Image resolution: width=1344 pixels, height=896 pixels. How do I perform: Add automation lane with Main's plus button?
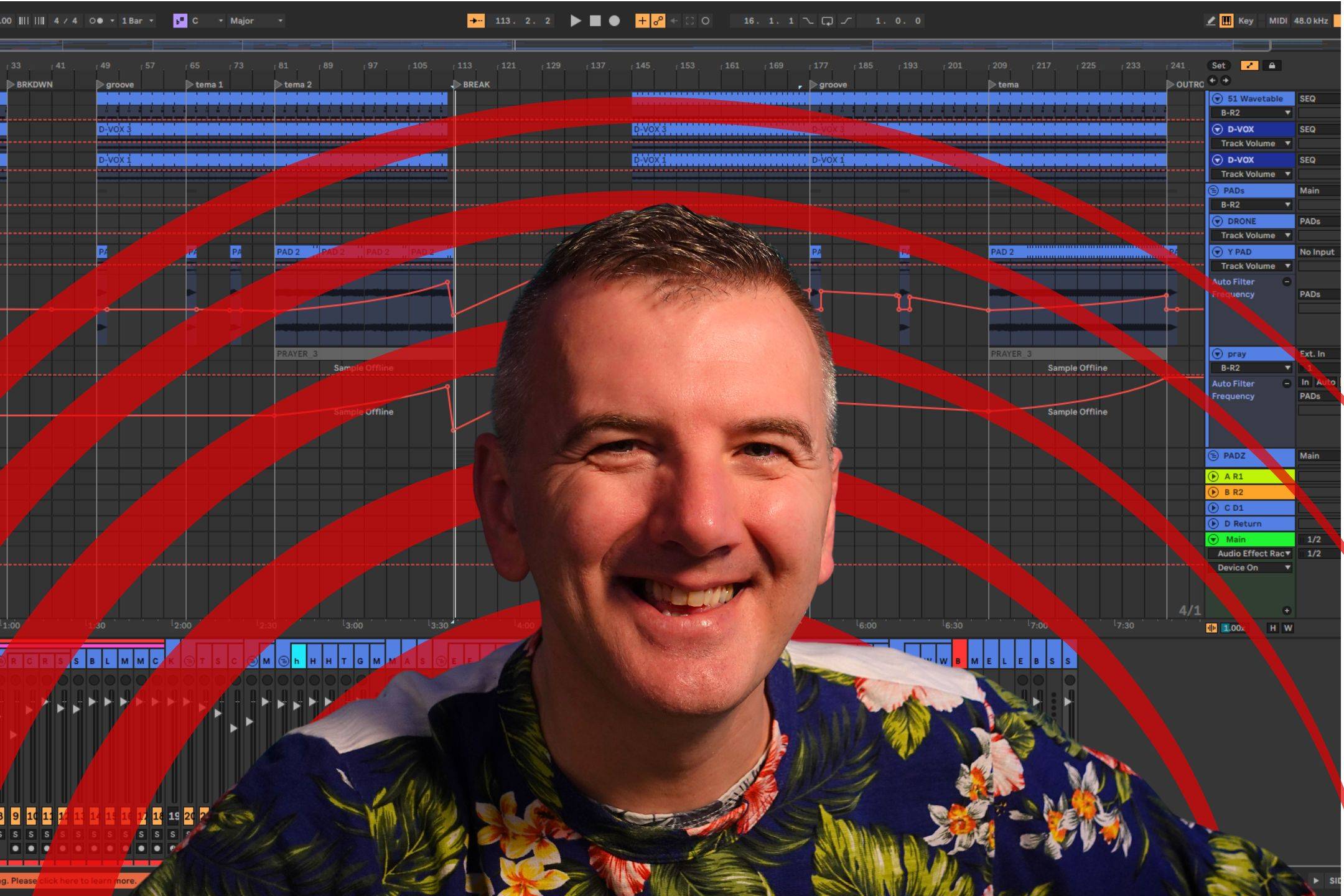(1287, 610)
